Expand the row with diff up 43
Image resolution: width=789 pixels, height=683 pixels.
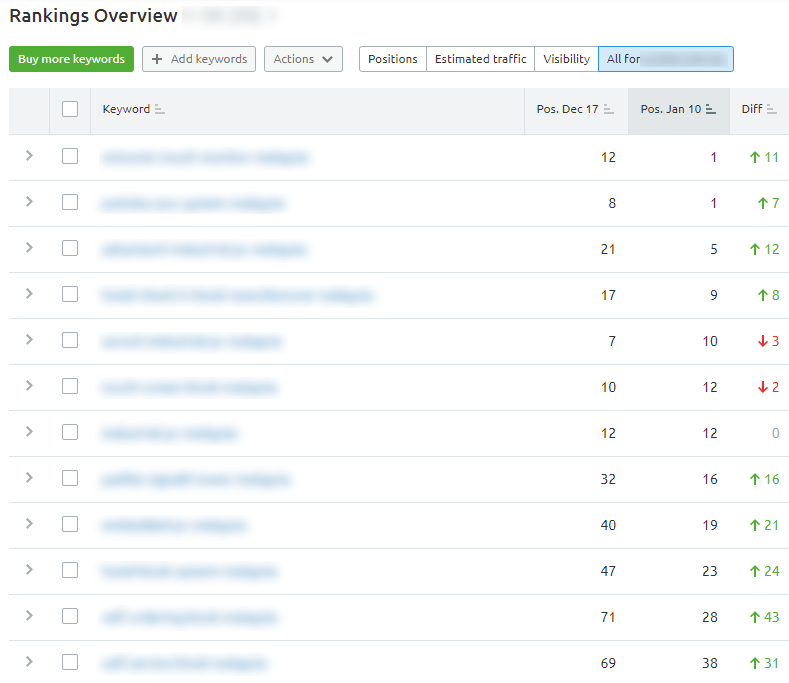pyautogui.click(x=29, y=616)
